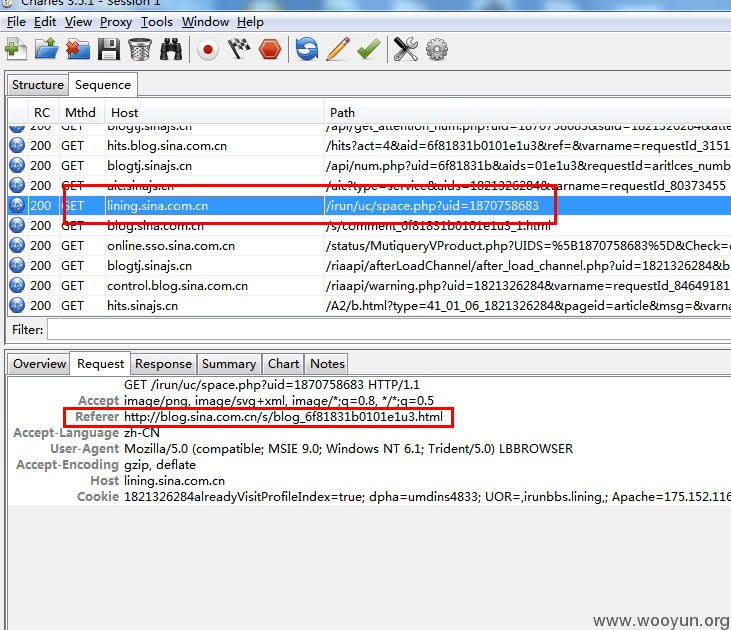This screenshot has width=731, height=630.
Task: Open the View menu
Action: [78, 22]
